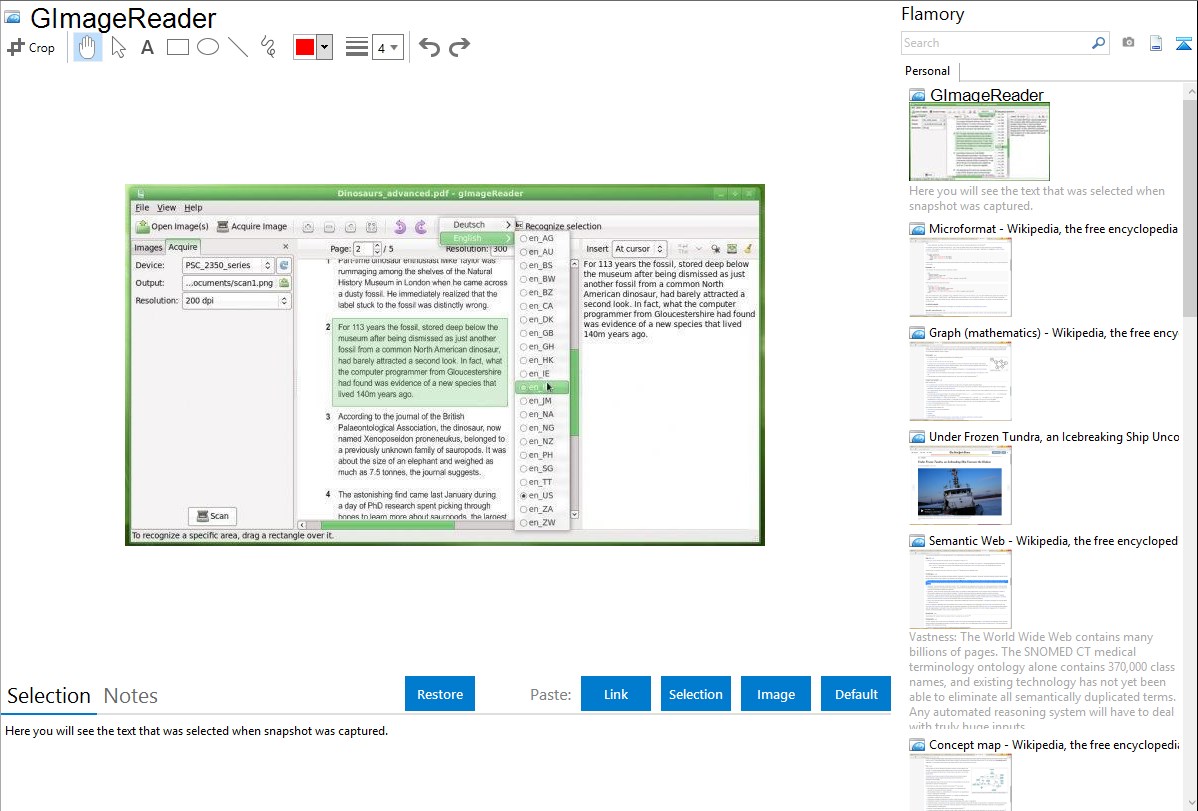
Task: Select the en_AG radio option
Action: pos(537,238)
